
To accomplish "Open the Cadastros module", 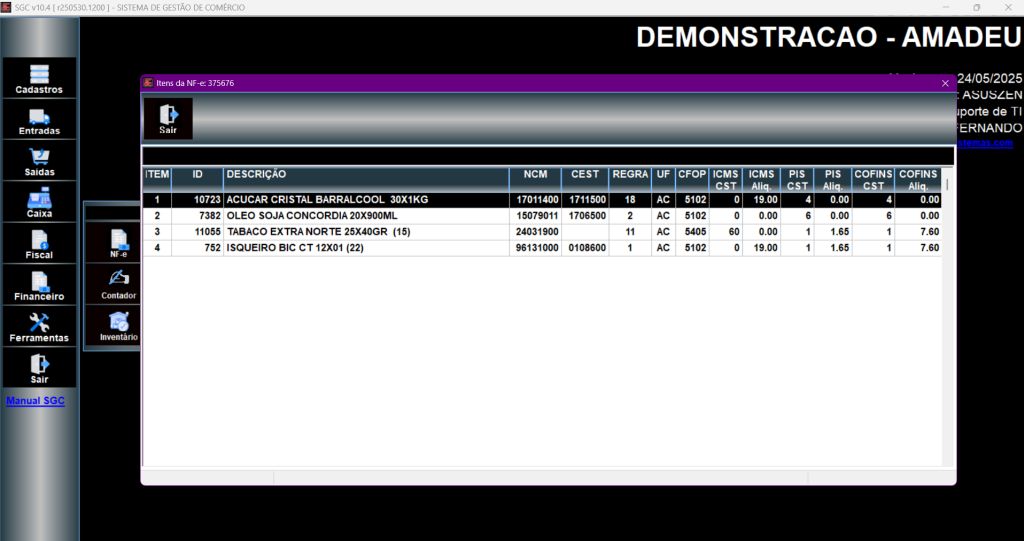I will (39, 78).
